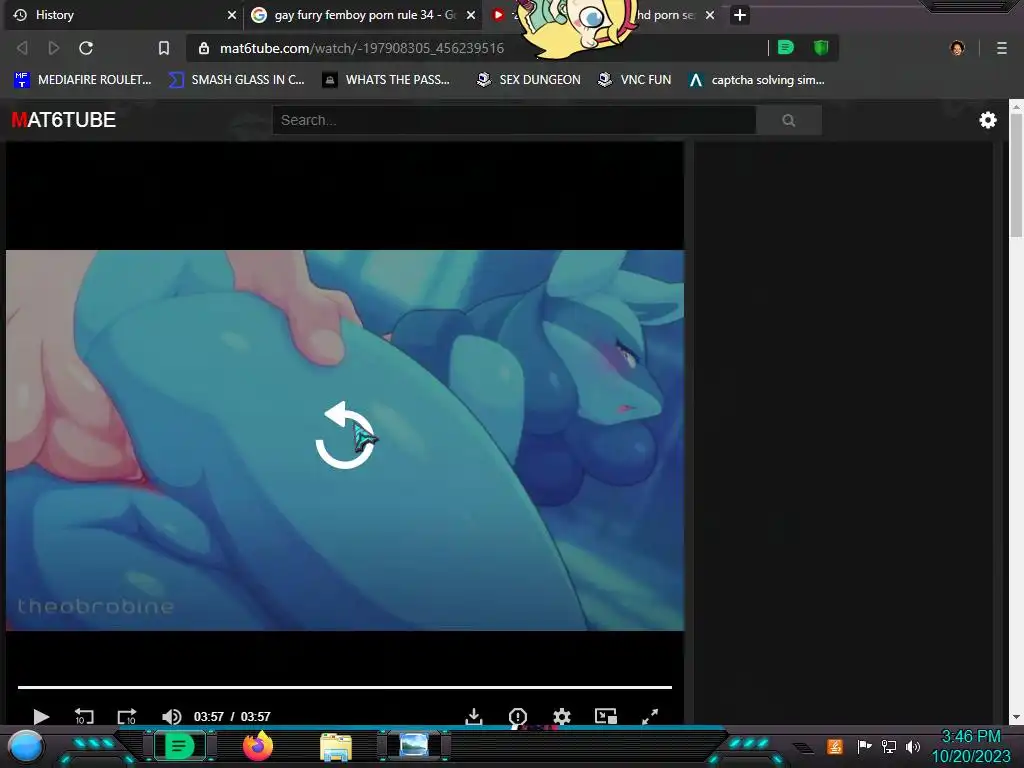This screenshot has width=1024, height=768.
Task: Open the green chat app on the taskbar
Action: (178, 746)
